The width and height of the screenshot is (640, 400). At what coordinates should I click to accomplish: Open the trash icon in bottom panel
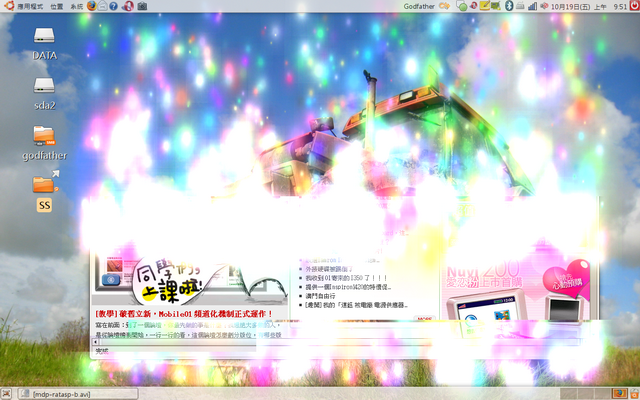coord(634,393)
